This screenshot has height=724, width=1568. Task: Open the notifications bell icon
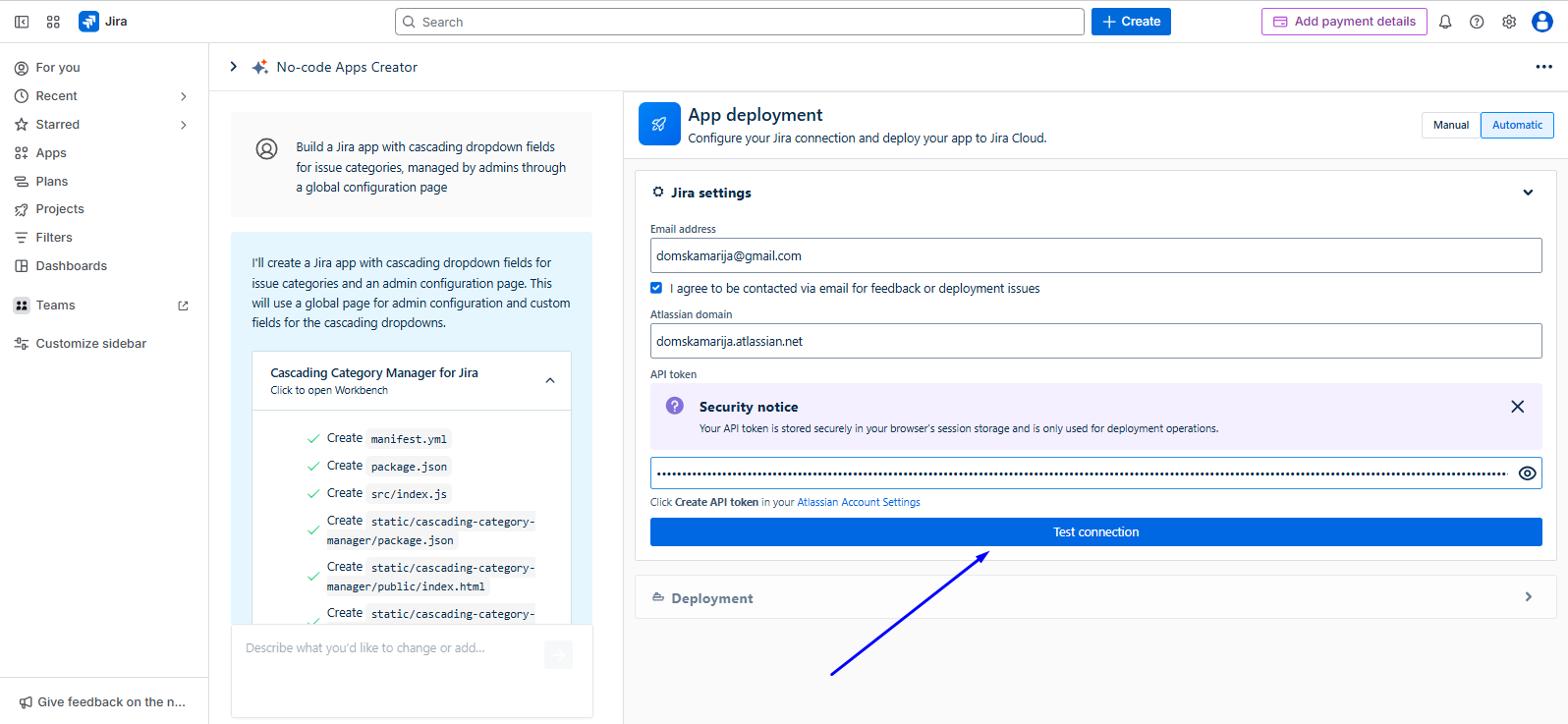click(x=1445, y=22)
